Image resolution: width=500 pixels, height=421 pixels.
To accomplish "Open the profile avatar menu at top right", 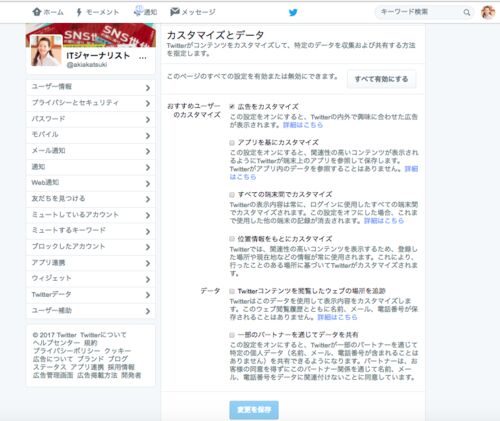I will click(x=488, y=12).
